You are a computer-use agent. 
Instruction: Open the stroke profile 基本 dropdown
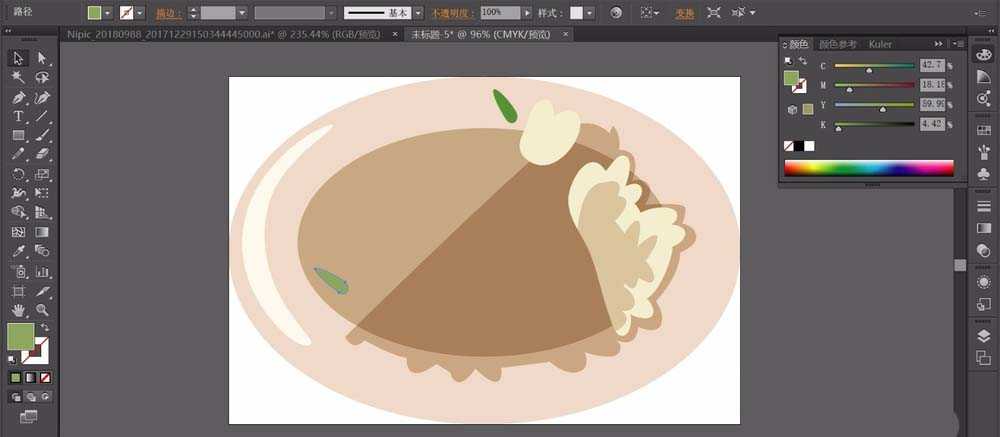pos(420,13)
